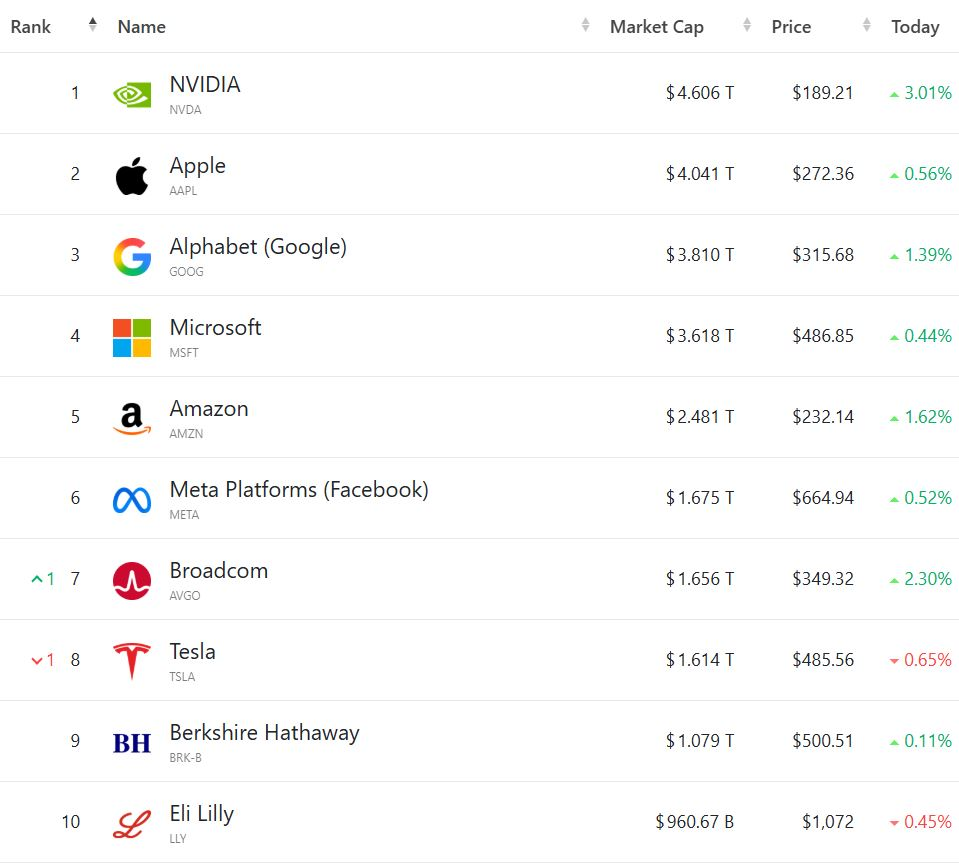Click the Today column header
Screen dimensions: 959x867
[x=915, y=27]
